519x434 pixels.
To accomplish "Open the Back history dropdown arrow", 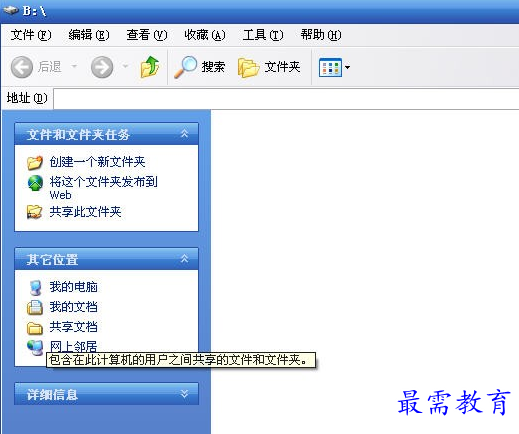I will (74, 66).
